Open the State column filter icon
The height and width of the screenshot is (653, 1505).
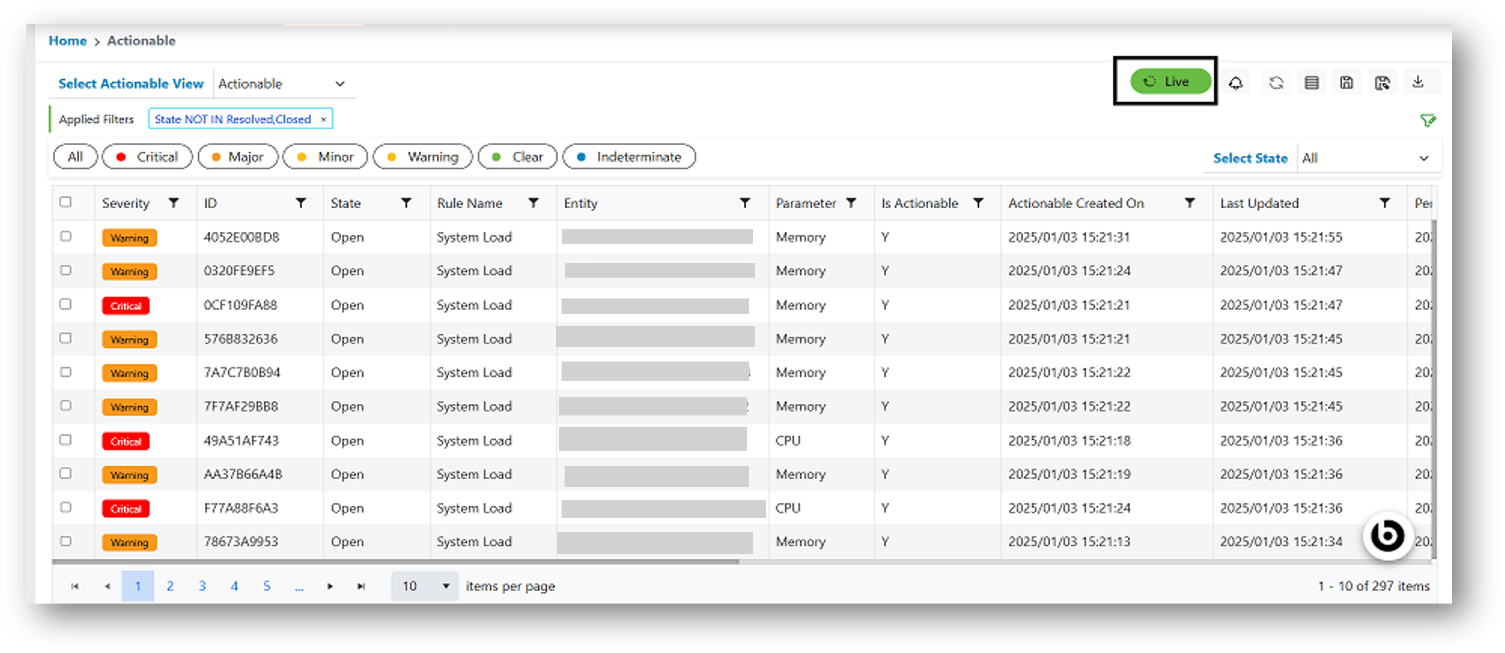pyautogui.click(x=406, y=203)
